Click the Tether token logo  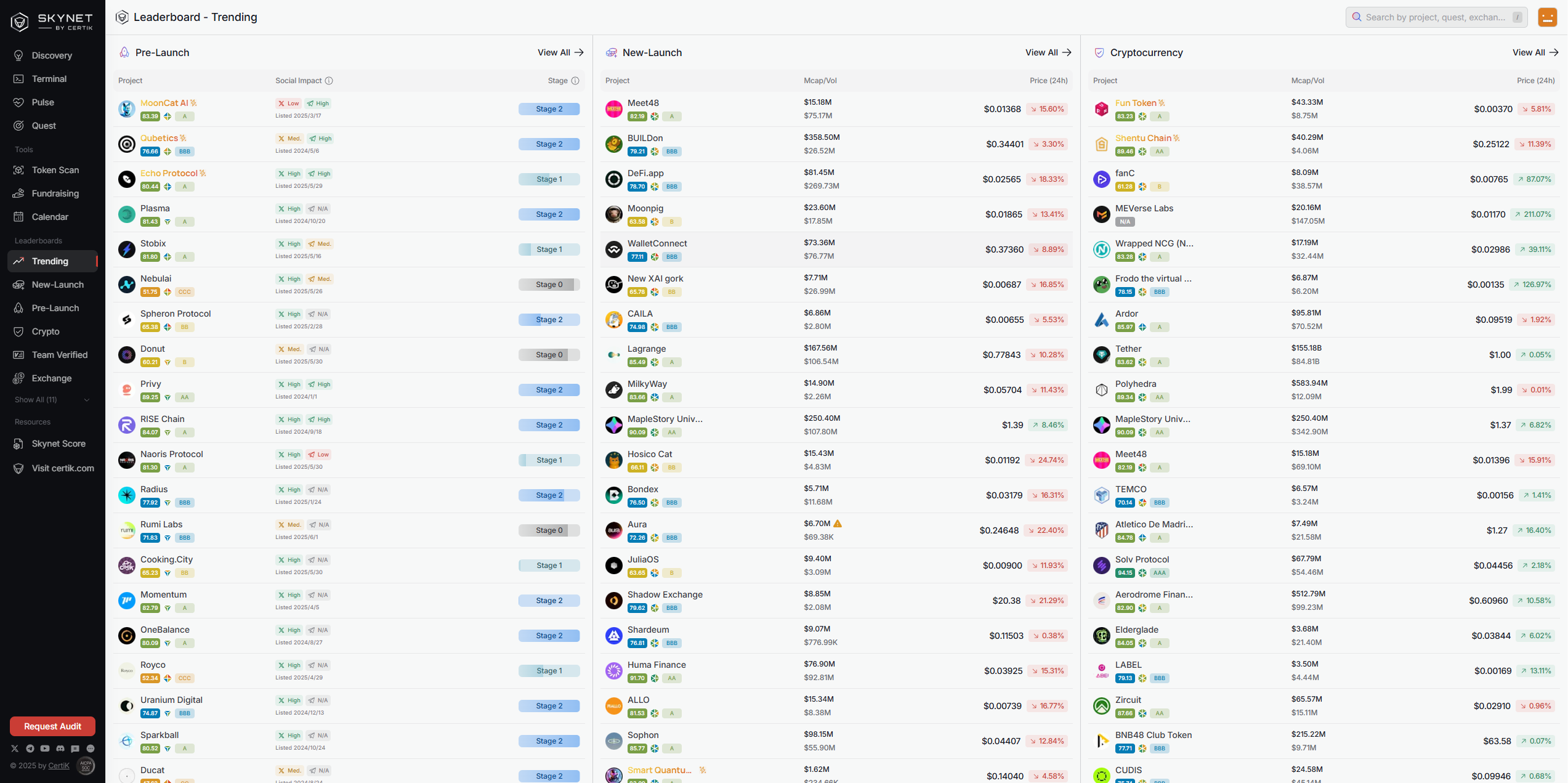click(x=1102, y=355)
